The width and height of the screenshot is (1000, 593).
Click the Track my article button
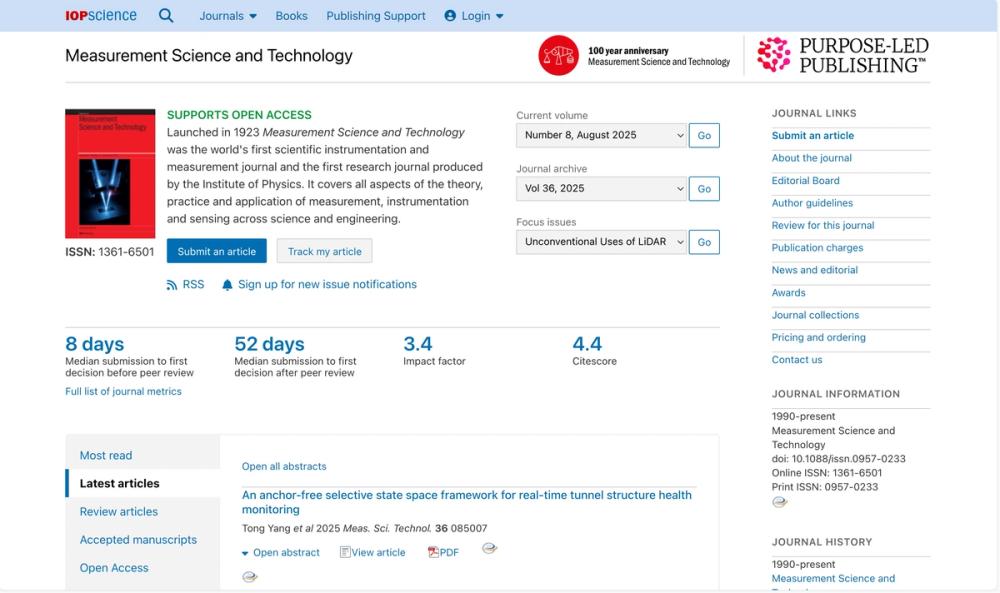pyautogui.click(x=325, y=251)
